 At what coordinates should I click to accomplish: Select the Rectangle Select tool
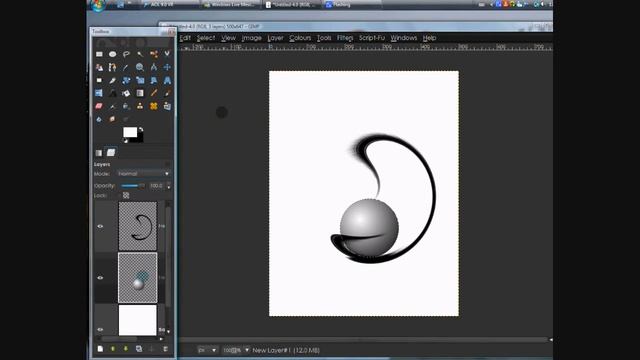pyautogui.click(x=99, y=54)
